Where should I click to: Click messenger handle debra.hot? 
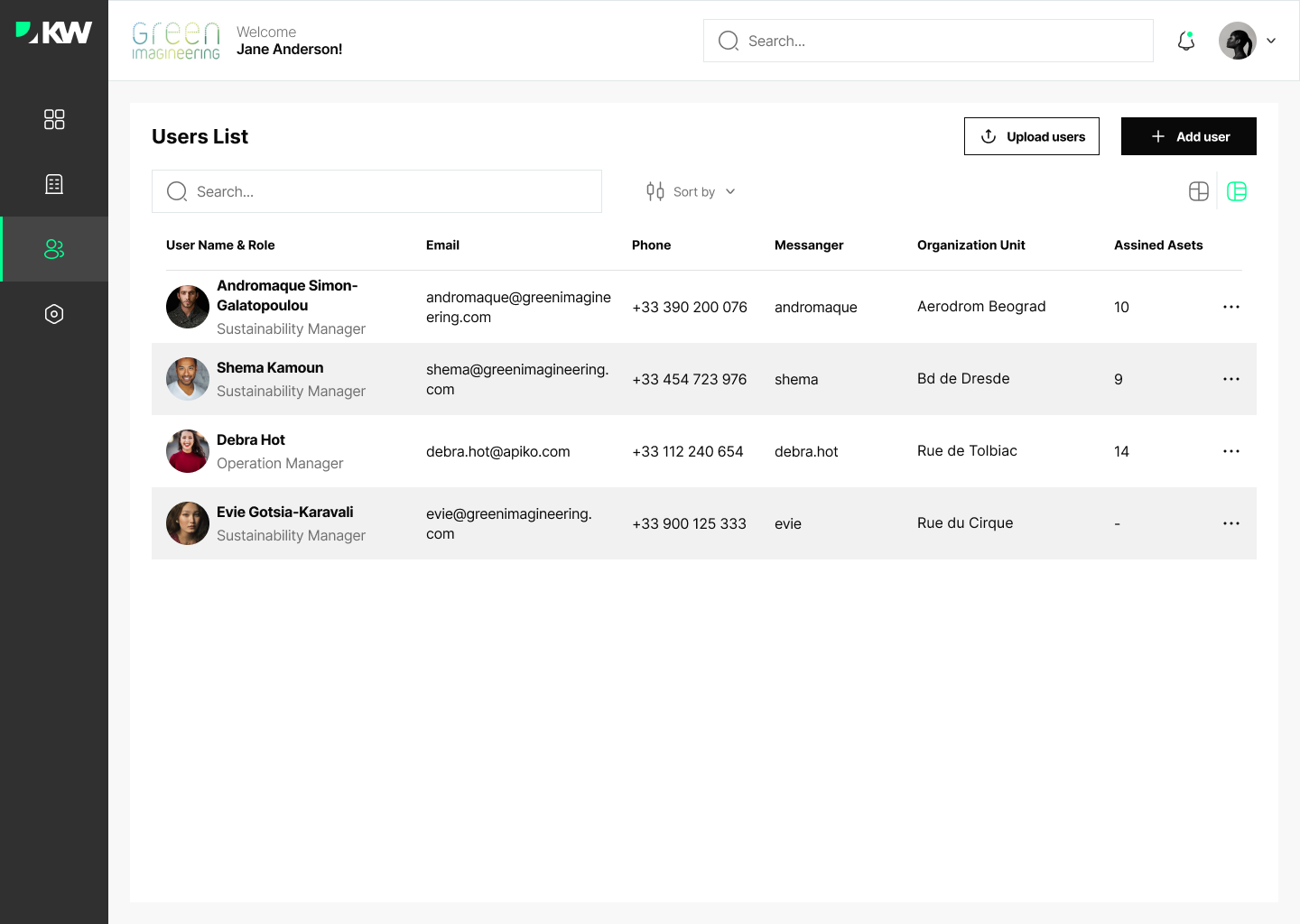pos(806,451)
